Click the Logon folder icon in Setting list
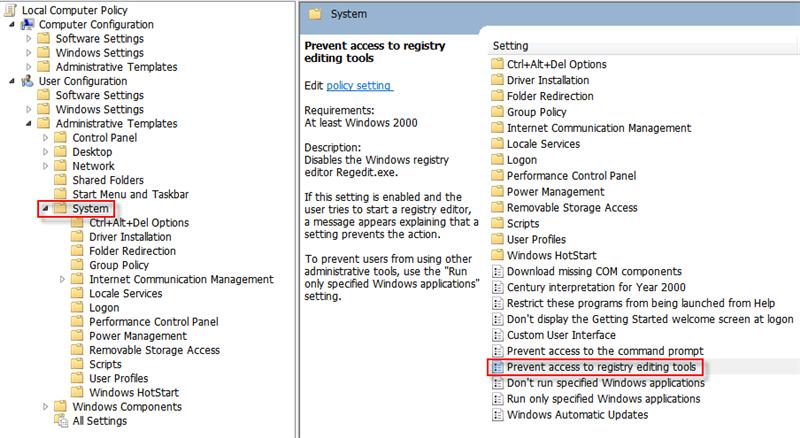This screenshot has height=438, width=800. (497, 159)
